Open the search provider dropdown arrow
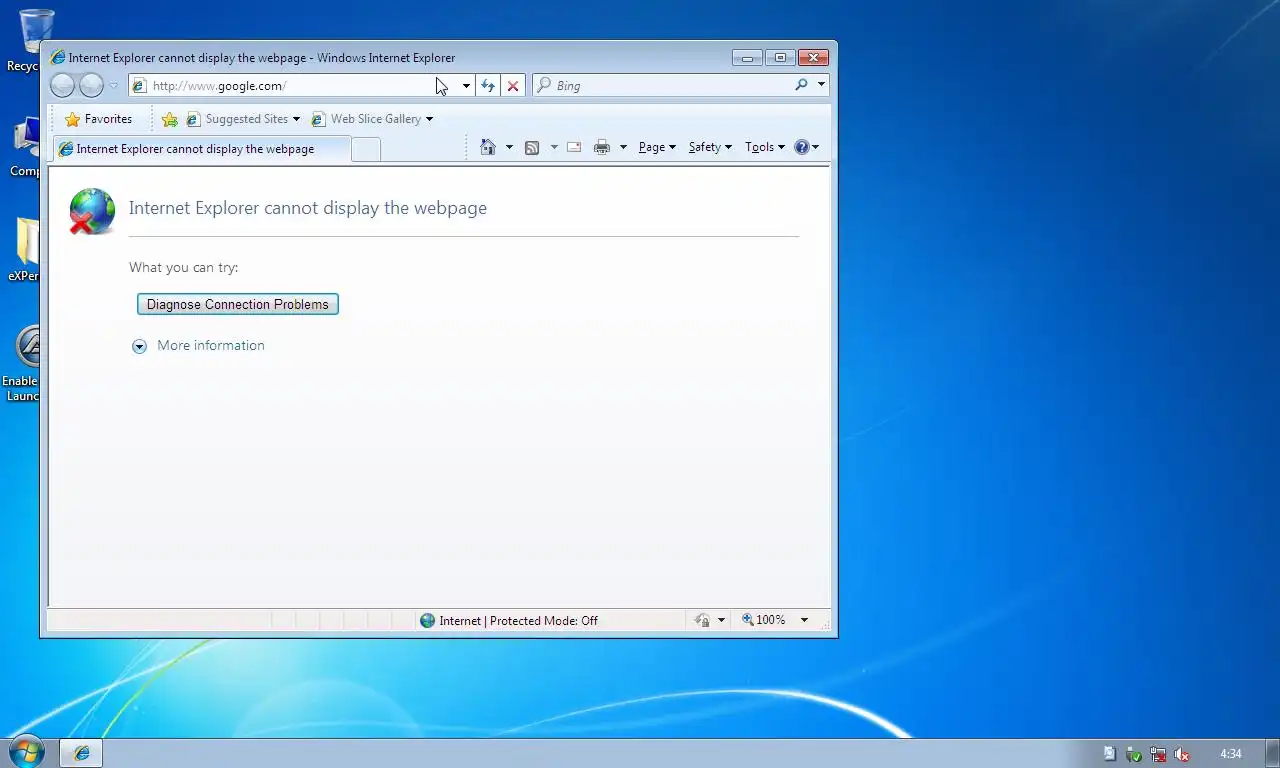Viewport: 1280px width, 768px height. tap(821, 85)
